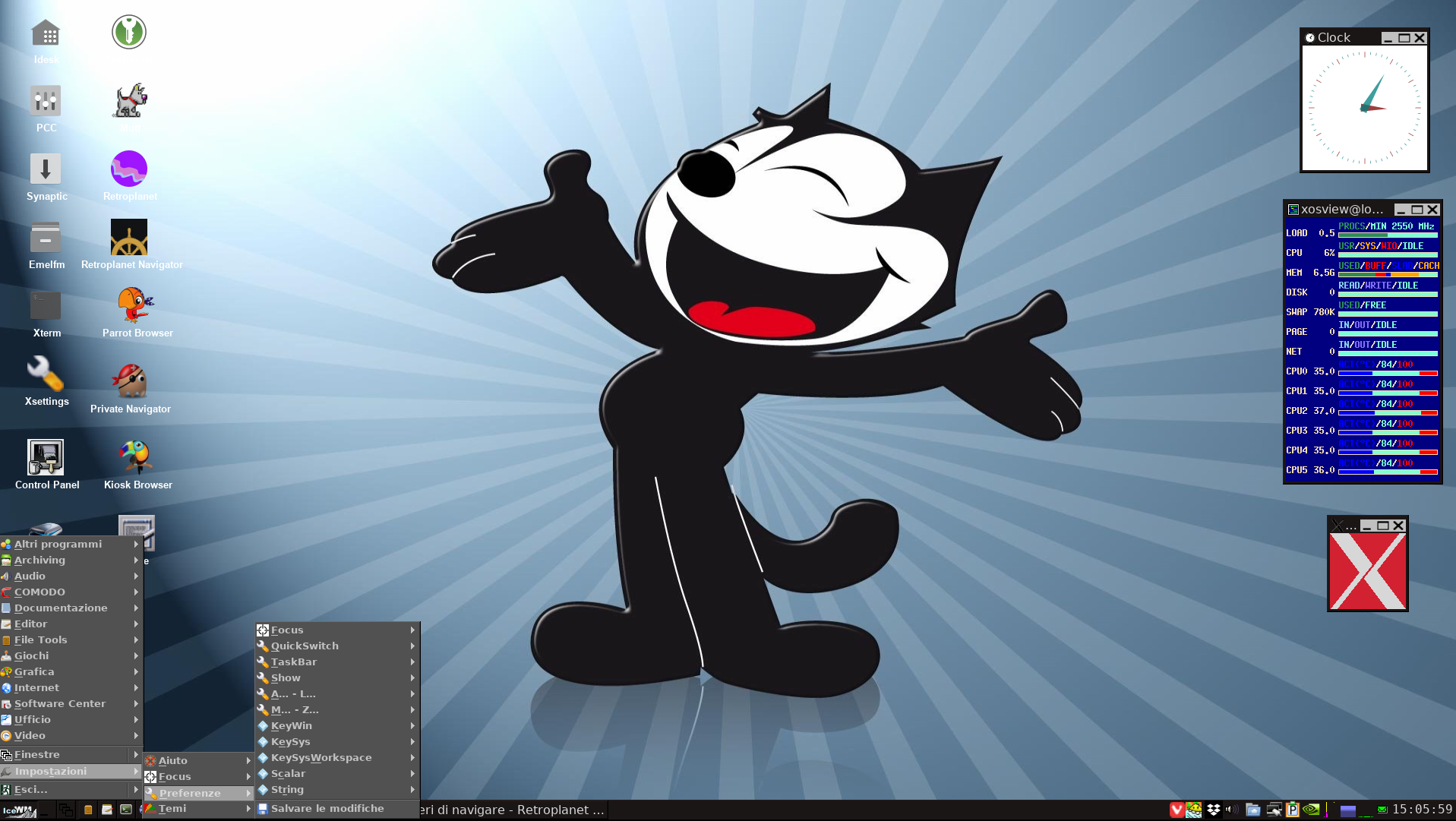Open the Video menu category
1456x821 pixels.
71,735
